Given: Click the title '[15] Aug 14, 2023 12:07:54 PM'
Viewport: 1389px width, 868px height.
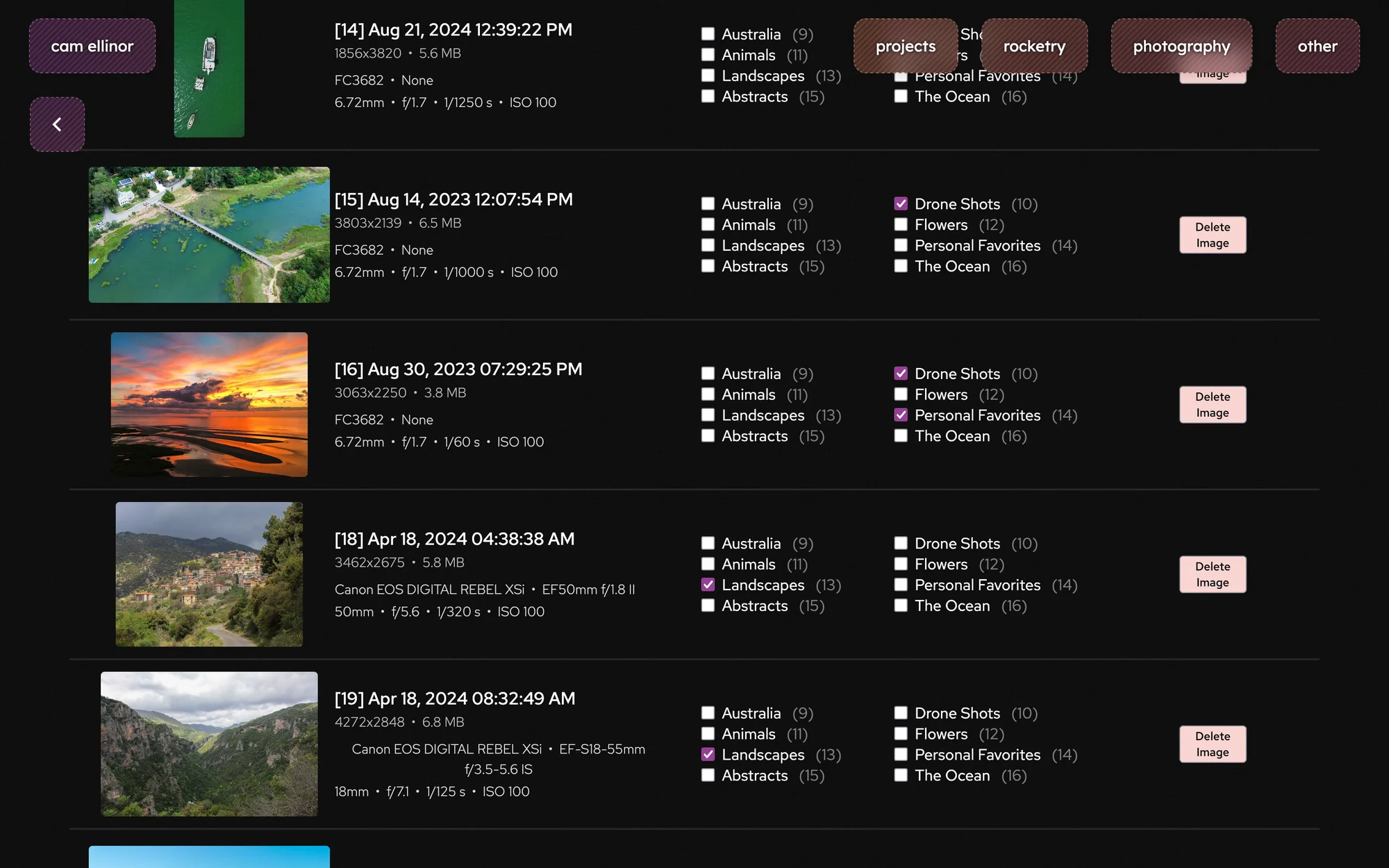Looking at the screenshot, I should (454, 200).
